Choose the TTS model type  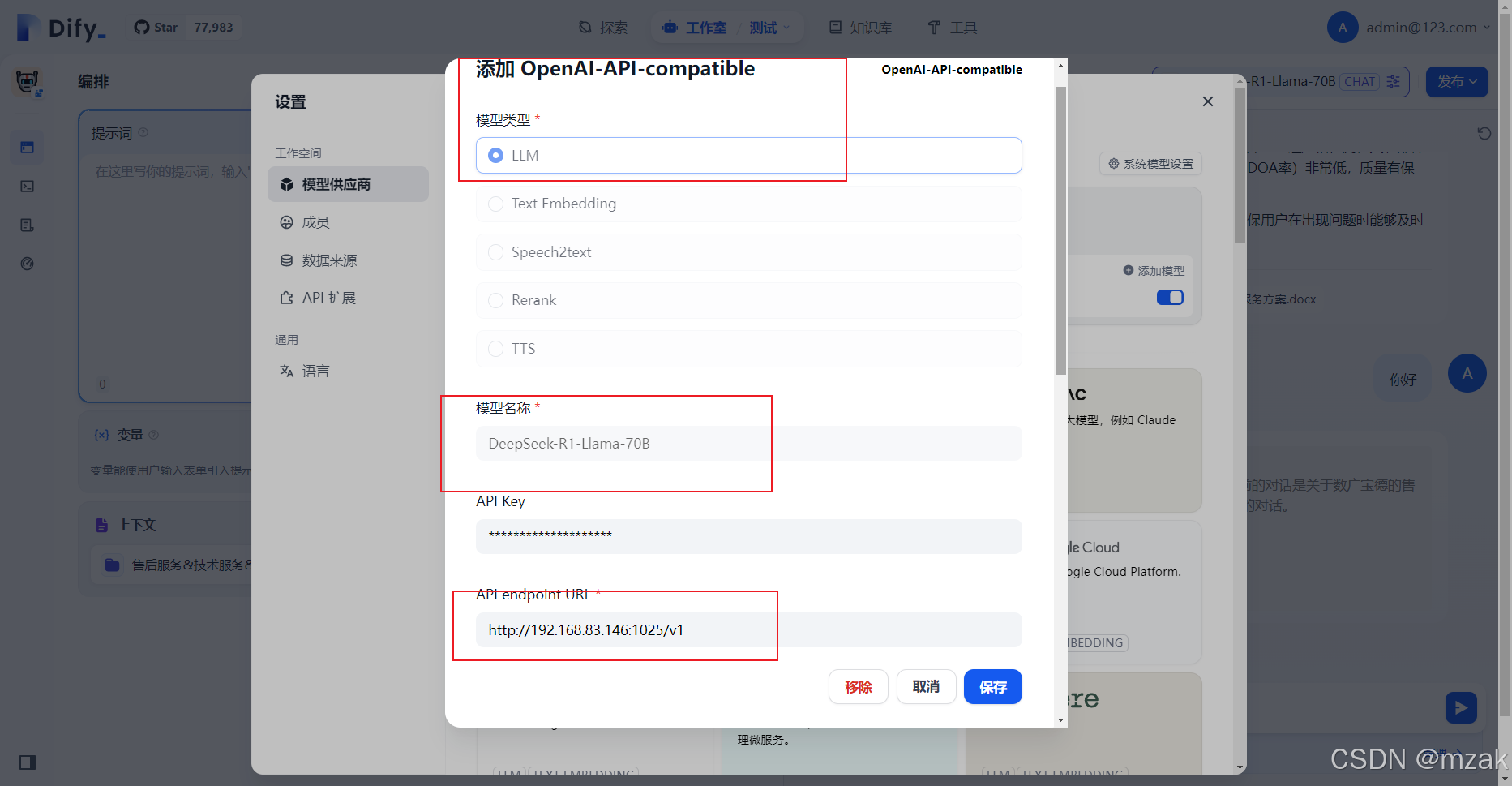point(748,349)
